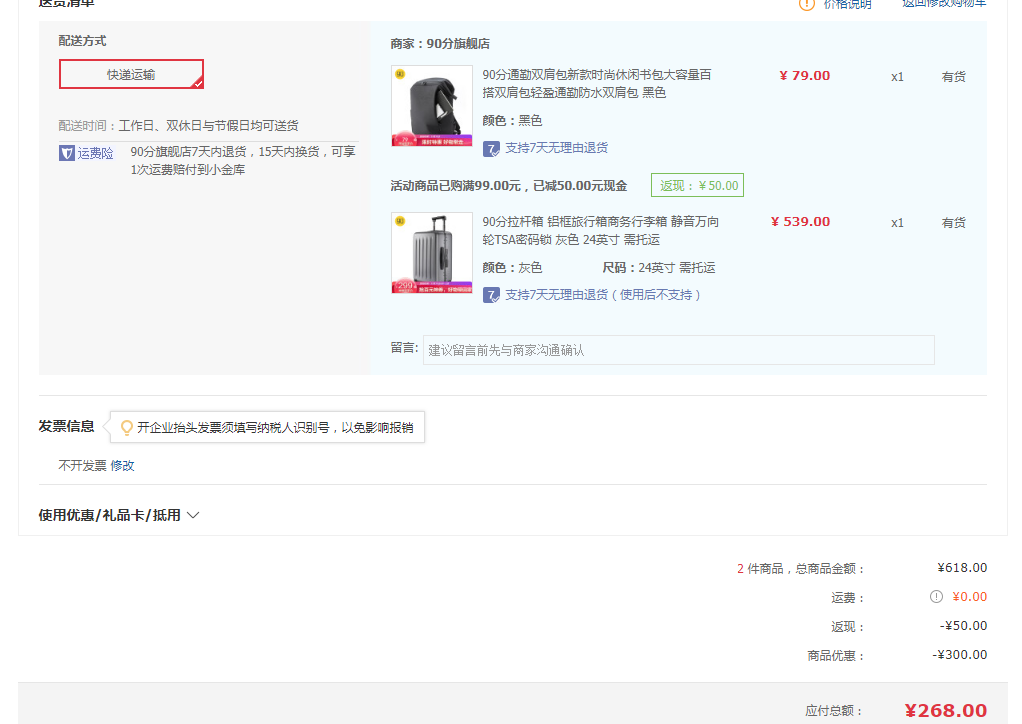Click the 7-day return icon for backpack
This screenshot has height=724, width=1022.
[491, 149]
